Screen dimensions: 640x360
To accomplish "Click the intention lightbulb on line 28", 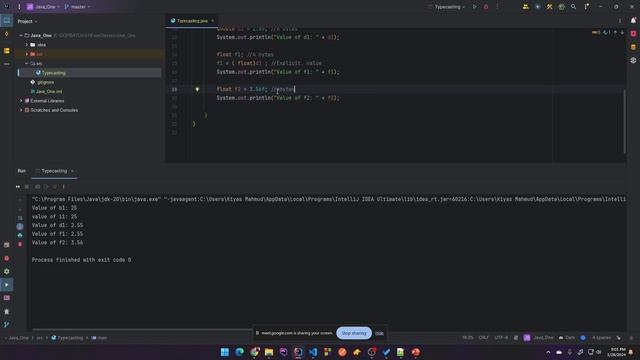I will [197, 89].
